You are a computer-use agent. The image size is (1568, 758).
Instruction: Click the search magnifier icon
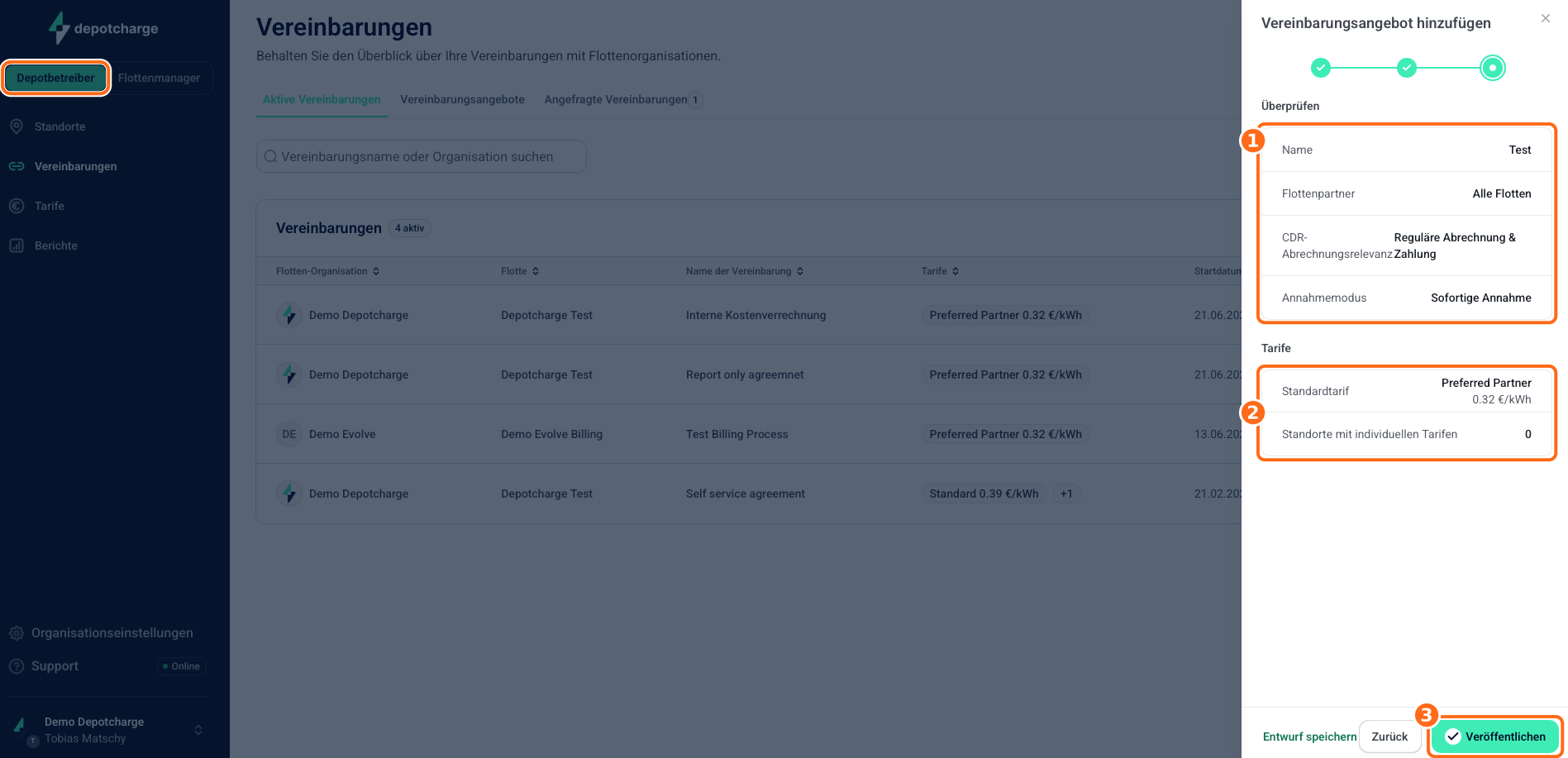pyautogui.click(x=270, y=156)
